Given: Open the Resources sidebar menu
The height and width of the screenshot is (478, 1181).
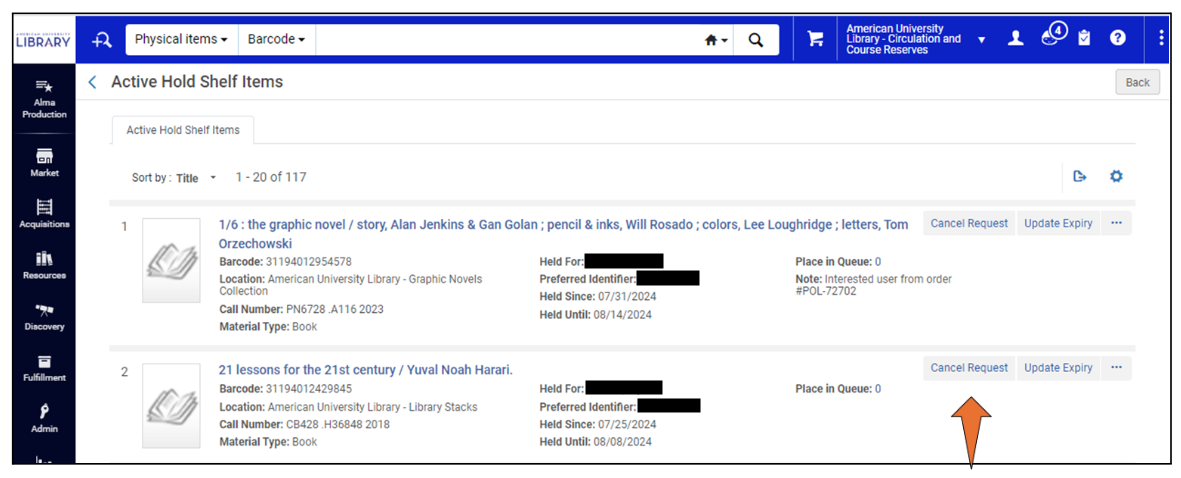Looking at the screenshot, I should pyautogui.click(x=44, y=265).
